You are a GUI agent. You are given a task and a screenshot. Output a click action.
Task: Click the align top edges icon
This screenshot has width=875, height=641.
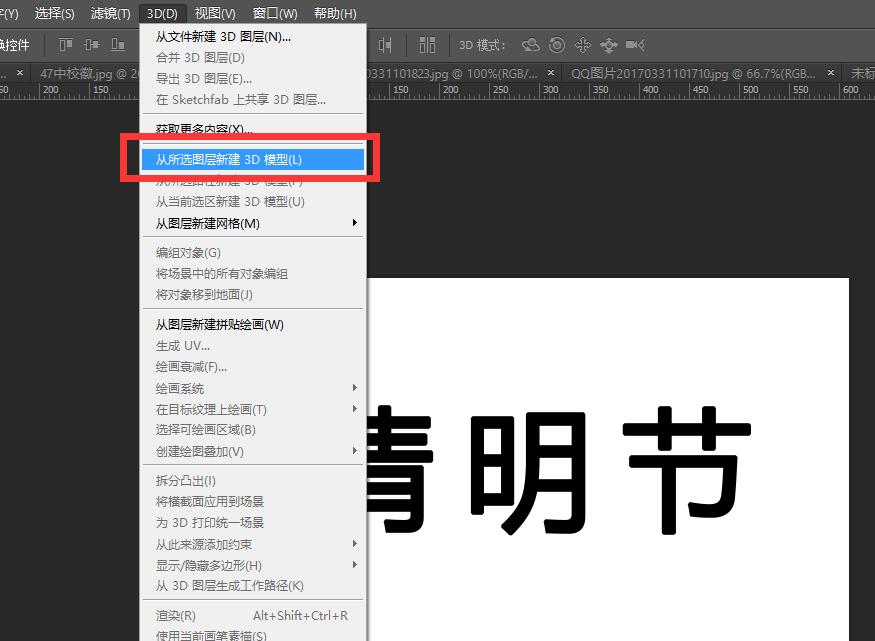point(67,45)
